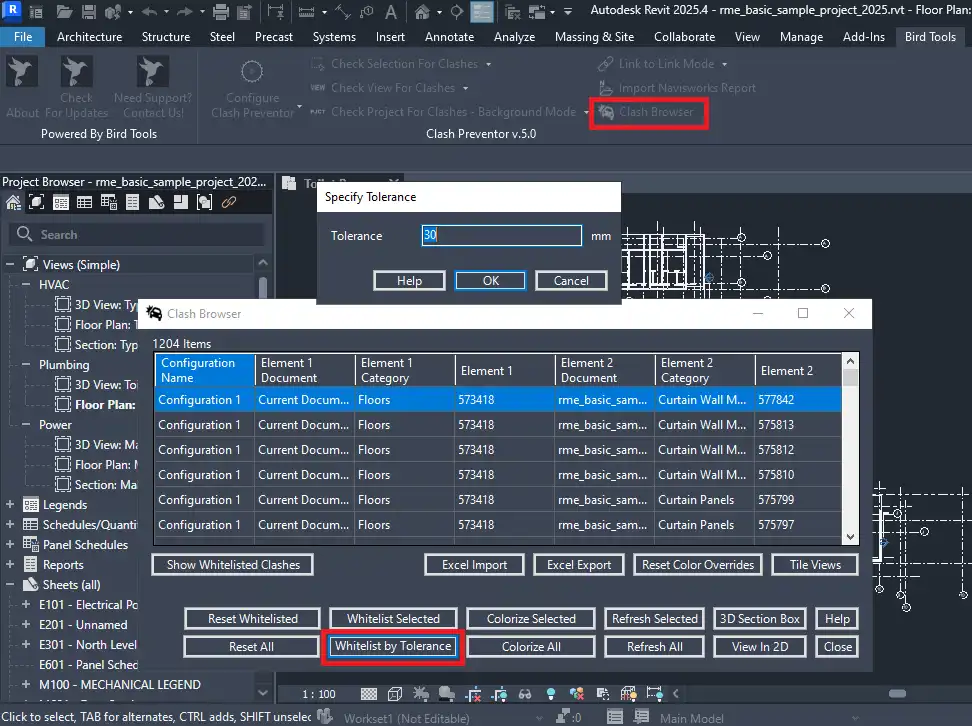Click the Clash Browser ribbon button
Viewport: 972px width, 726px height.
[647, 112]
